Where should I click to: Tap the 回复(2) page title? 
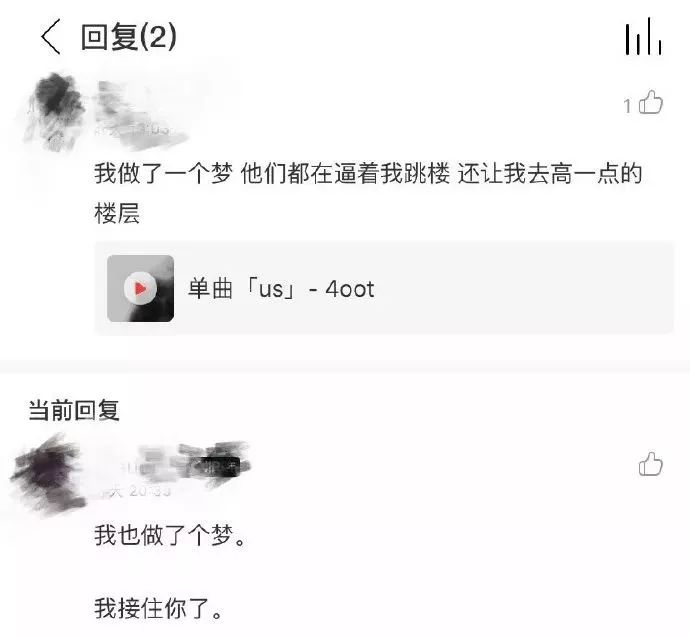128,37
